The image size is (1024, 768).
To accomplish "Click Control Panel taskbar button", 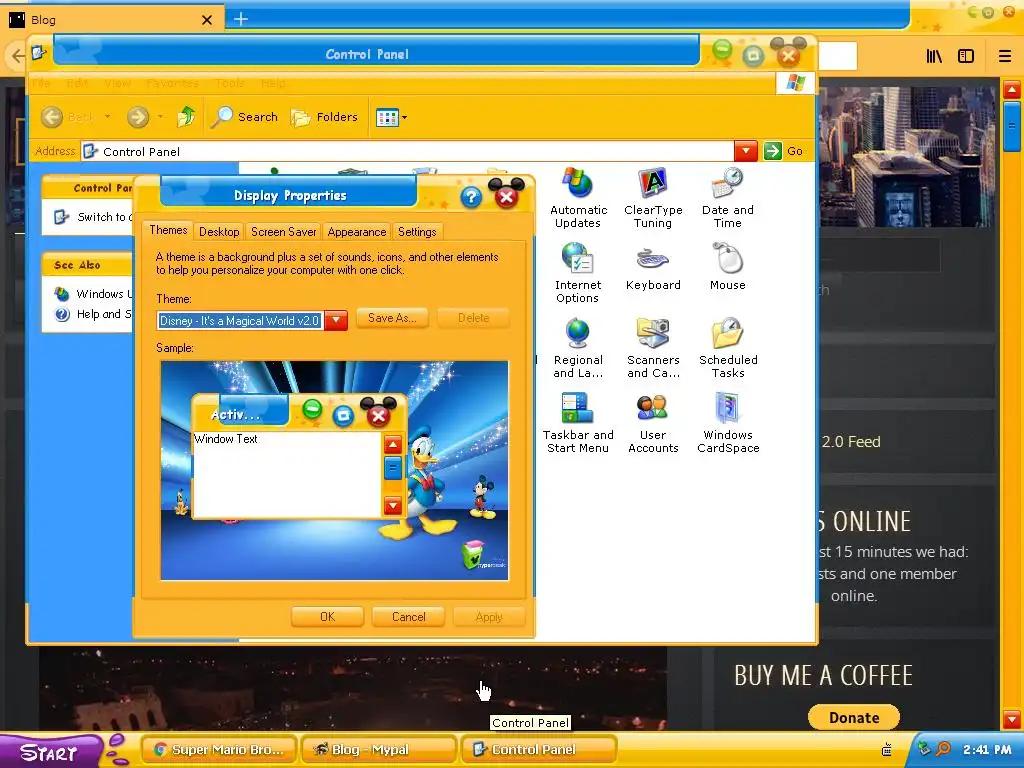I will tap(539, 750).
